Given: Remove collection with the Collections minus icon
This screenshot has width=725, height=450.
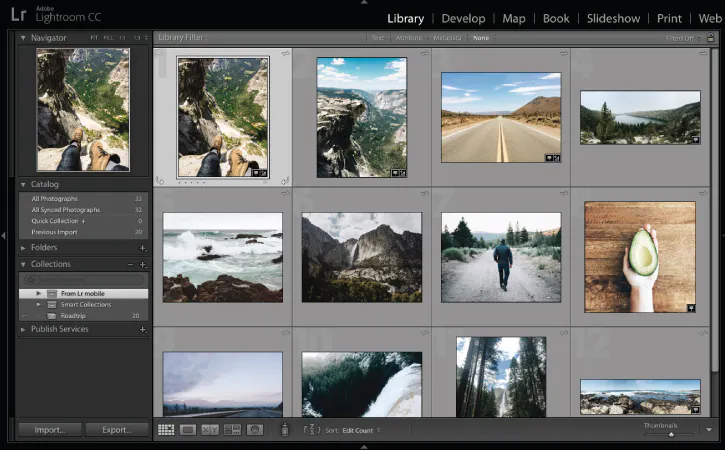Looking at the screenshot, I should (x=130, y=265).
